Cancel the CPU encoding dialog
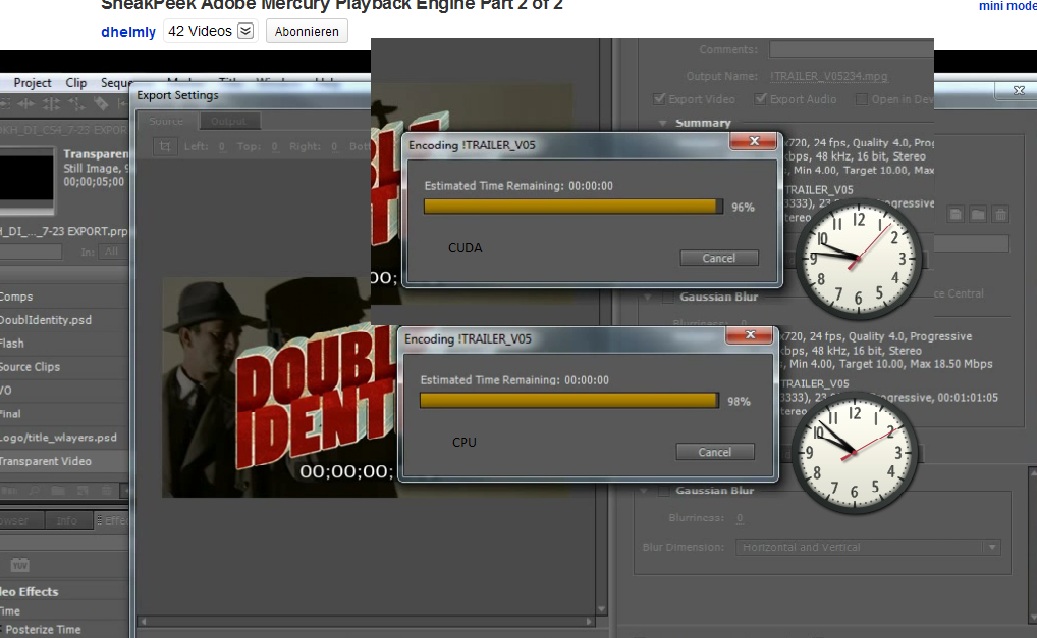The height and width of the screenshot is (638, 1037). (715, 452)
